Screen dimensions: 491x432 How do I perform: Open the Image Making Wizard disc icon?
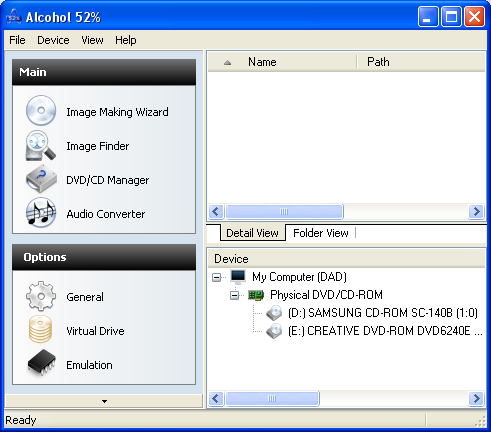tap(41, 110)
